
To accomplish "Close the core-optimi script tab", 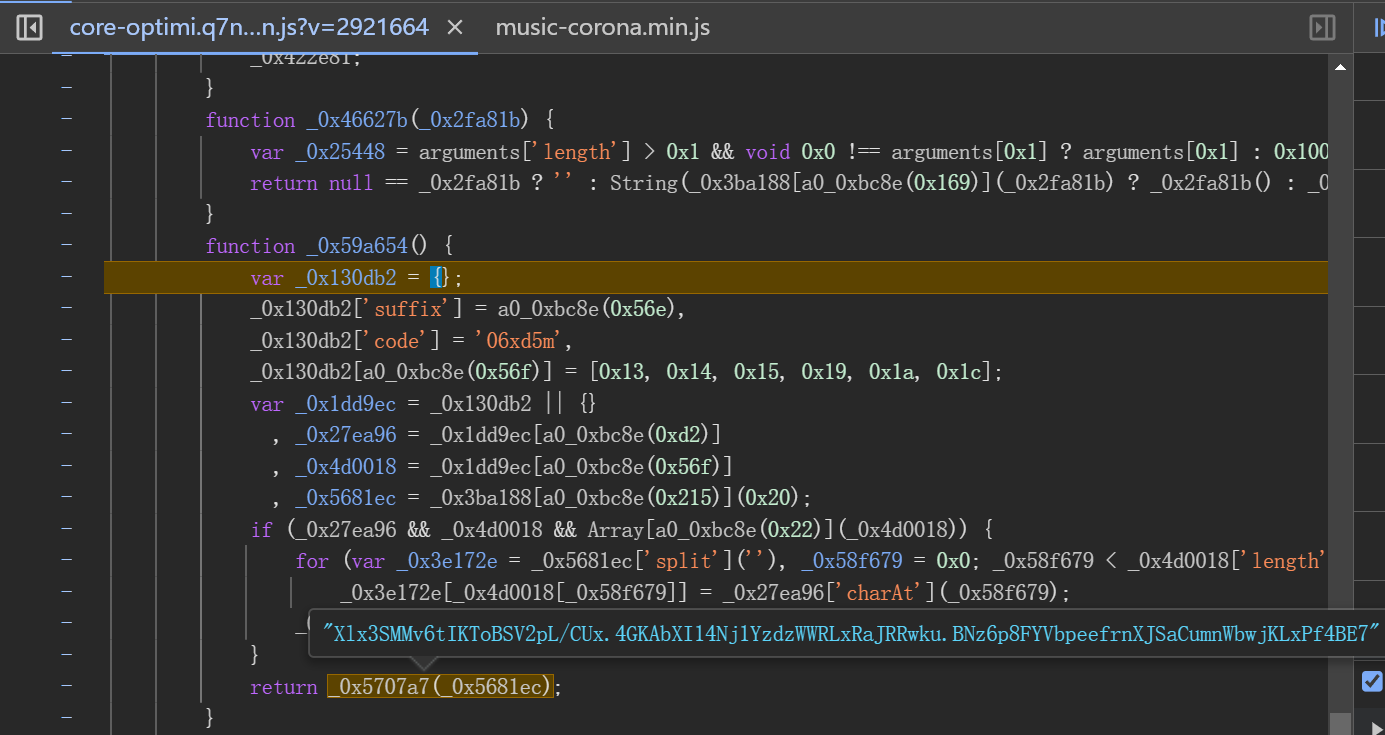I will tap(454, 27).
